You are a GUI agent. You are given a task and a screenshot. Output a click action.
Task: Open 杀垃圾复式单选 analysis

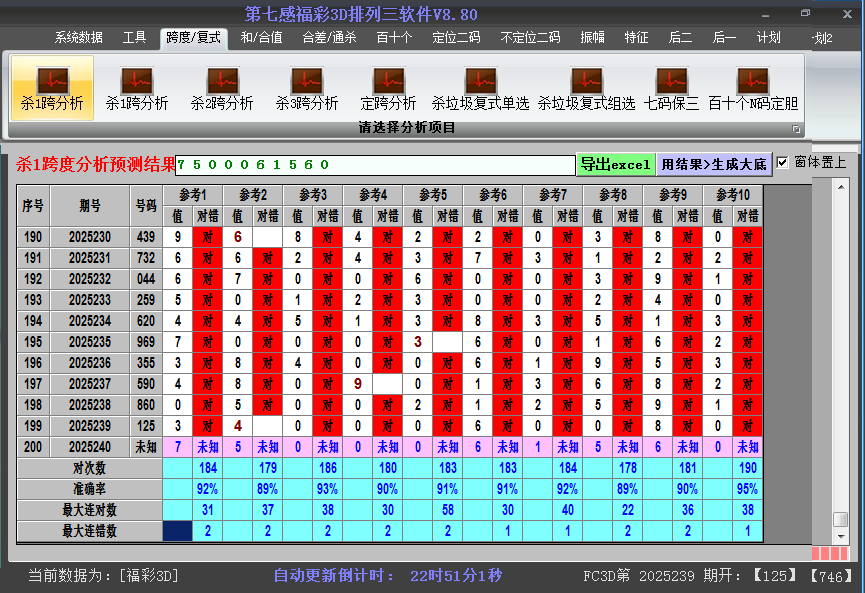click(480, 88)
